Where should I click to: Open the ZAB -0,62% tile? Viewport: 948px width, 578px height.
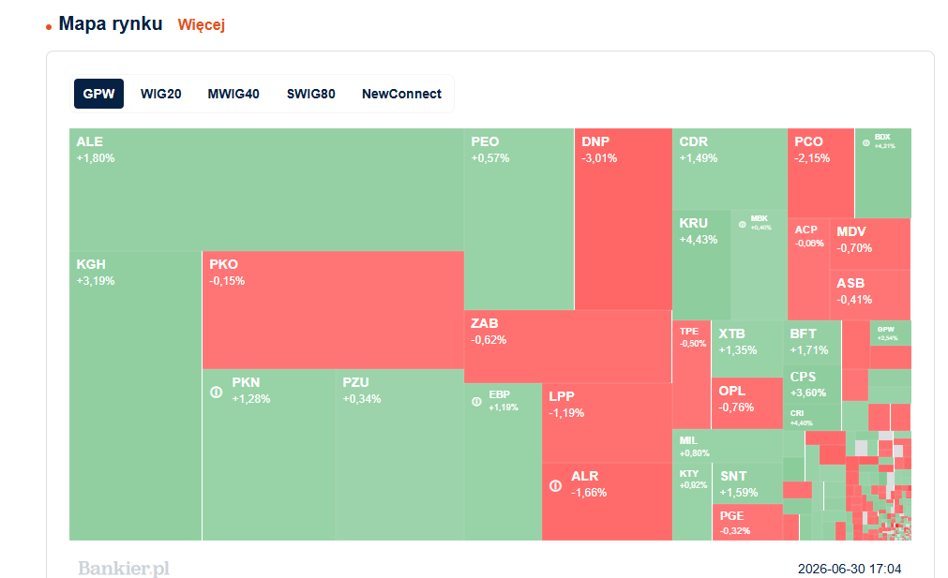pyautogui.click(x=568, y=346)
